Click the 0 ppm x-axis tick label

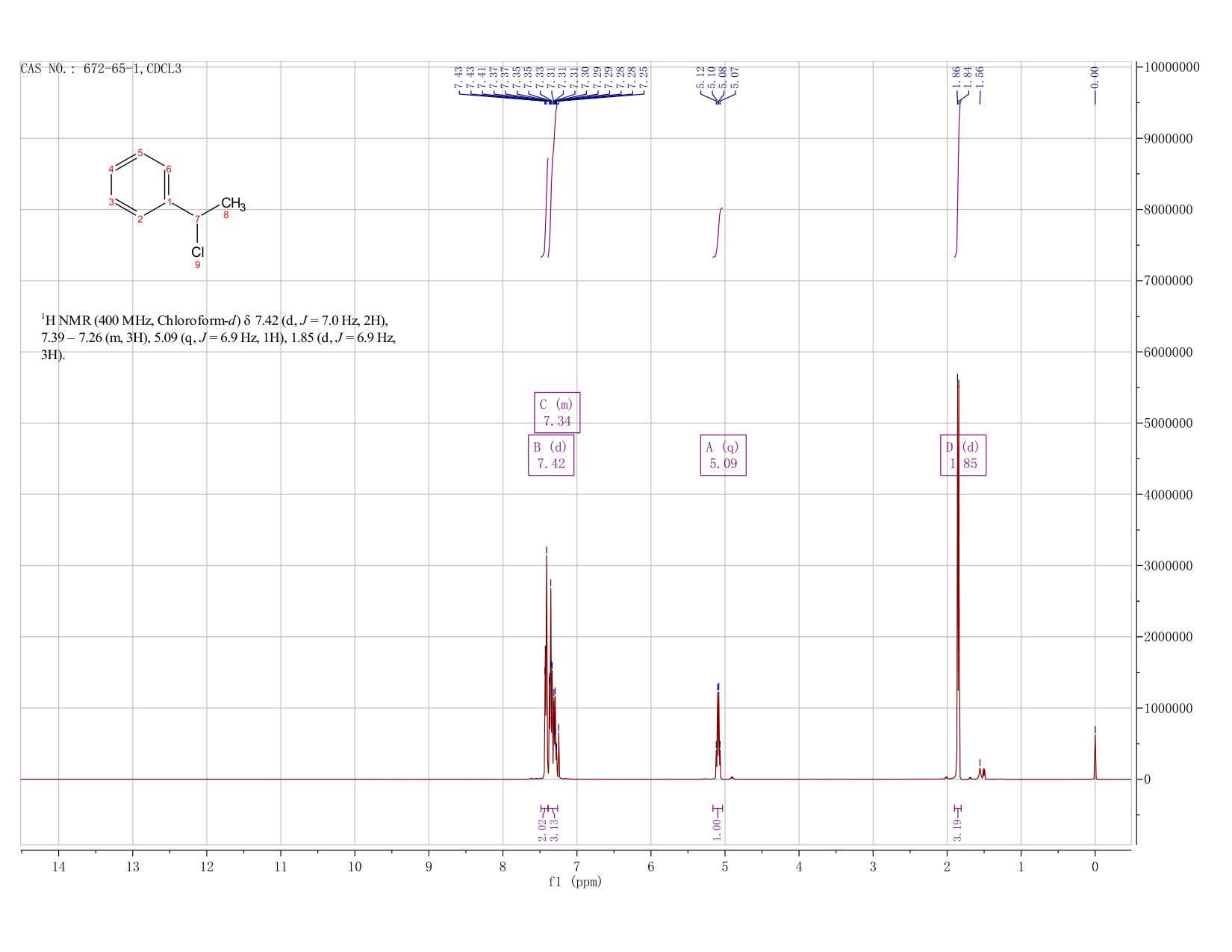pos(1095,866)
